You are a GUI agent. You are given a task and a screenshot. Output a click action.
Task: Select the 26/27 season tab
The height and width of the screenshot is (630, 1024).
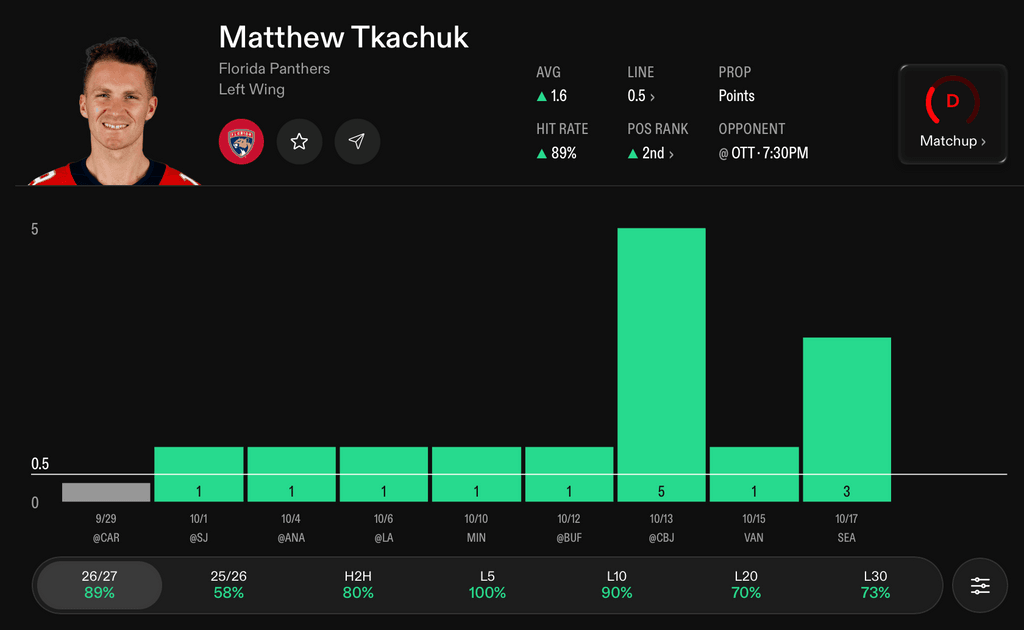(x=99, y=585)
